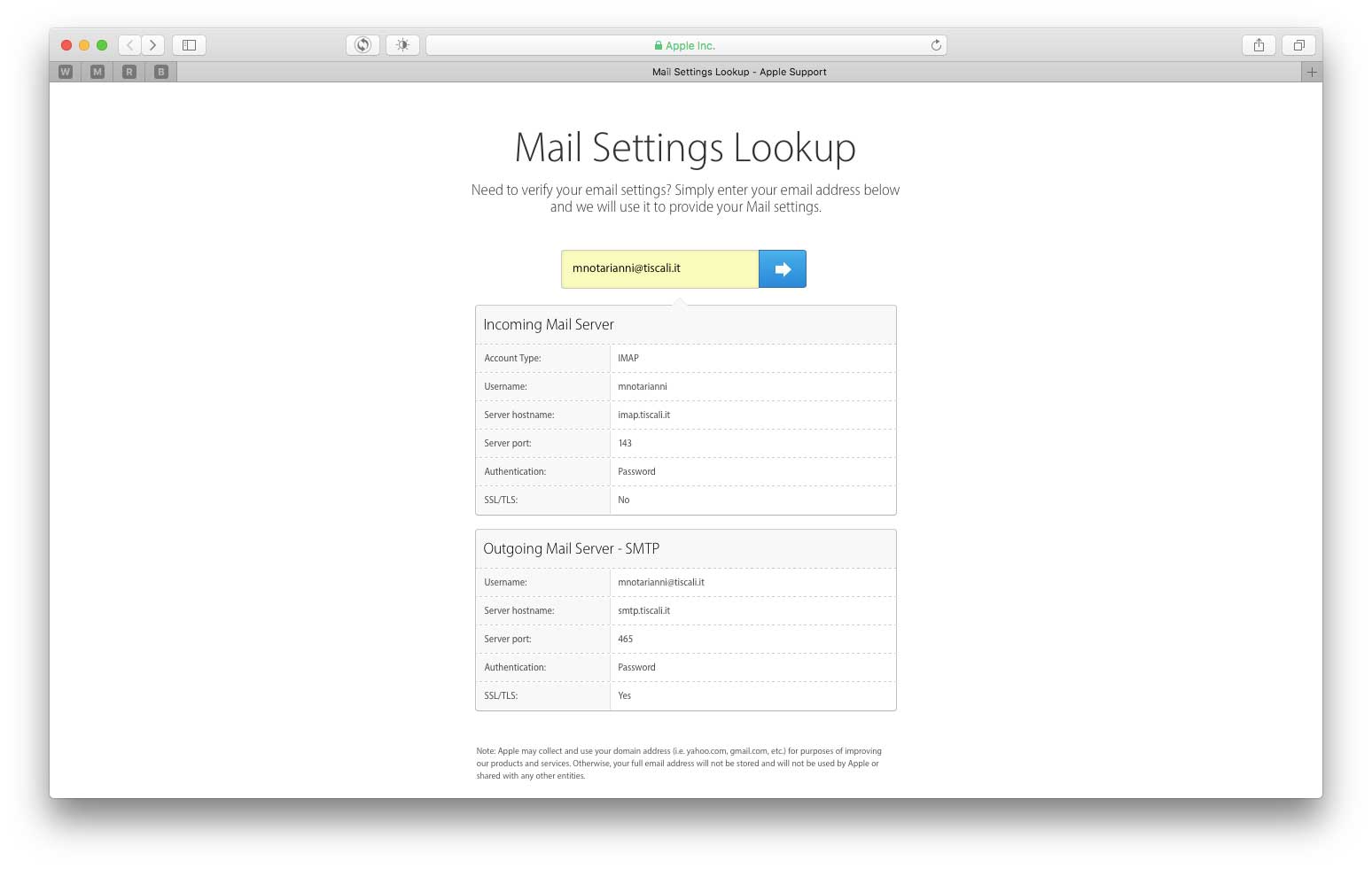Select the 'smtp.tiscali.it' hostname value
This screenshot has width=1372, height=869.
[644, 610]
